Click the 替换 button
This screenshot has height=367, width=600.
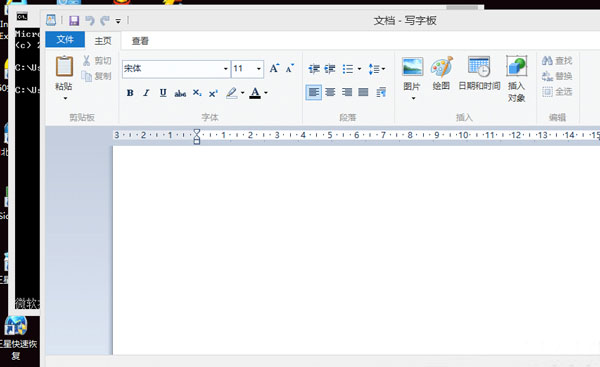557,76
